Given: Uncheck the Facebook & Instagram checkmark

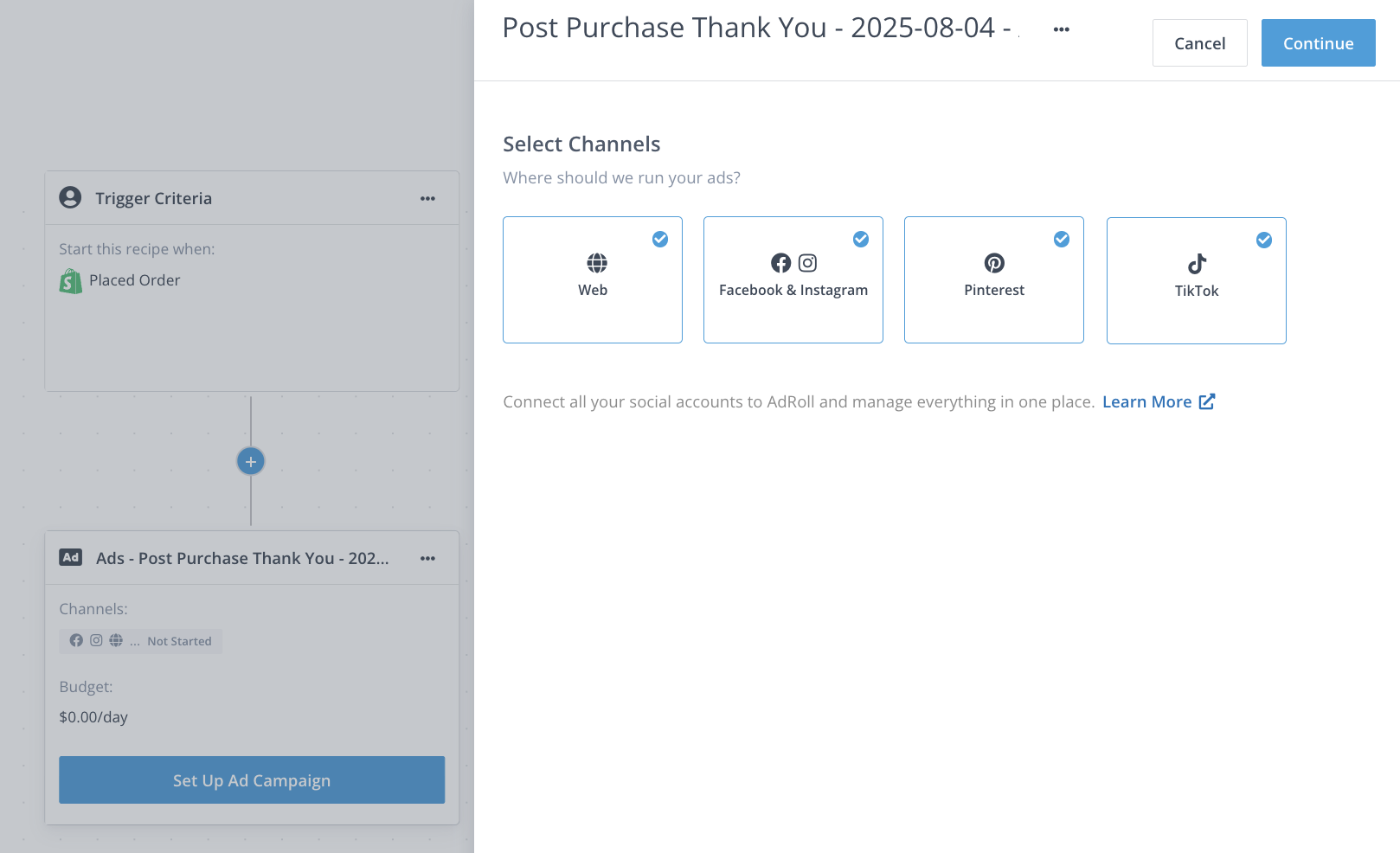Looking at the screenshot, I should pos(861,240).
